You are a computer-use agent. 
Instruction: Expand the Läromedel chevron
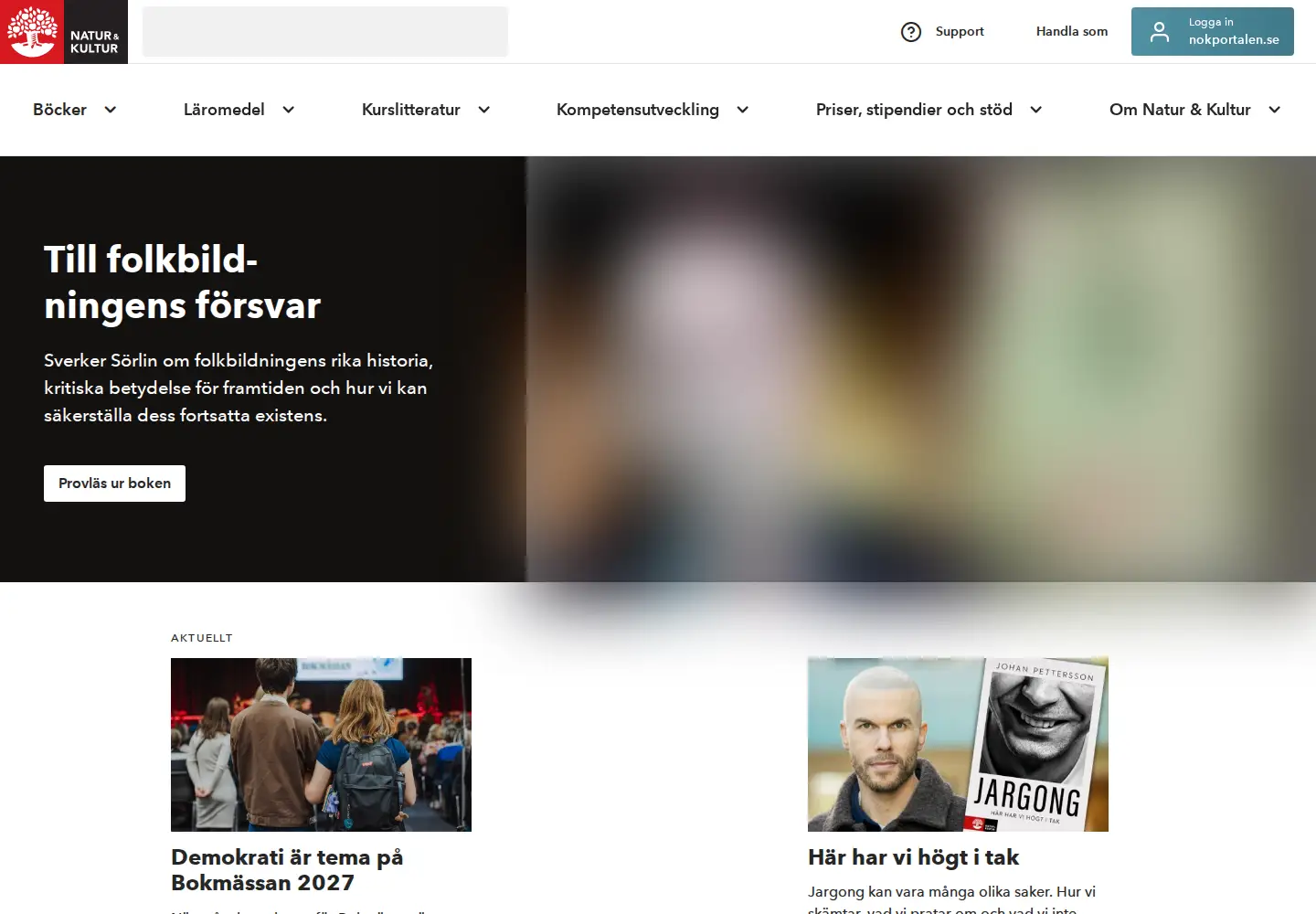tap(289, 110)
